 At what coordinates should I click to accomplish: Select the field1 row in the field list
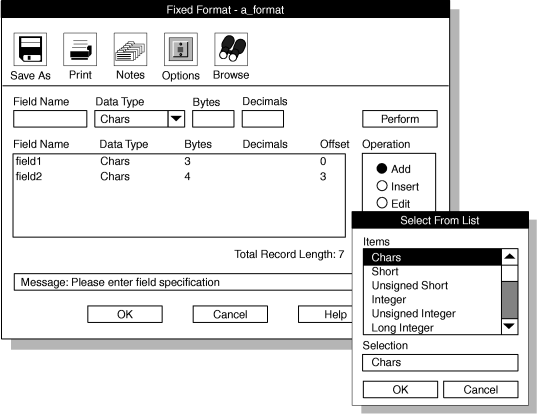(x=179, y=161)
